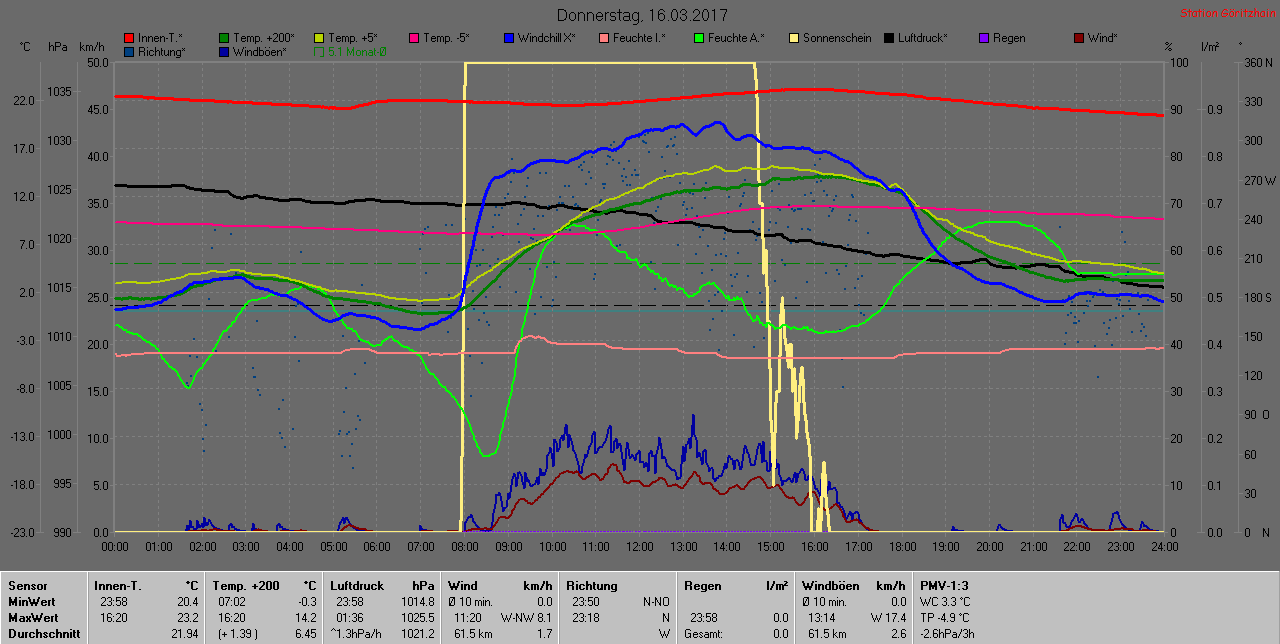The width and height of the screenshot is (1280, 644).
Task: Click the Durchschnitt row label
Action: [x=43, y=634]
